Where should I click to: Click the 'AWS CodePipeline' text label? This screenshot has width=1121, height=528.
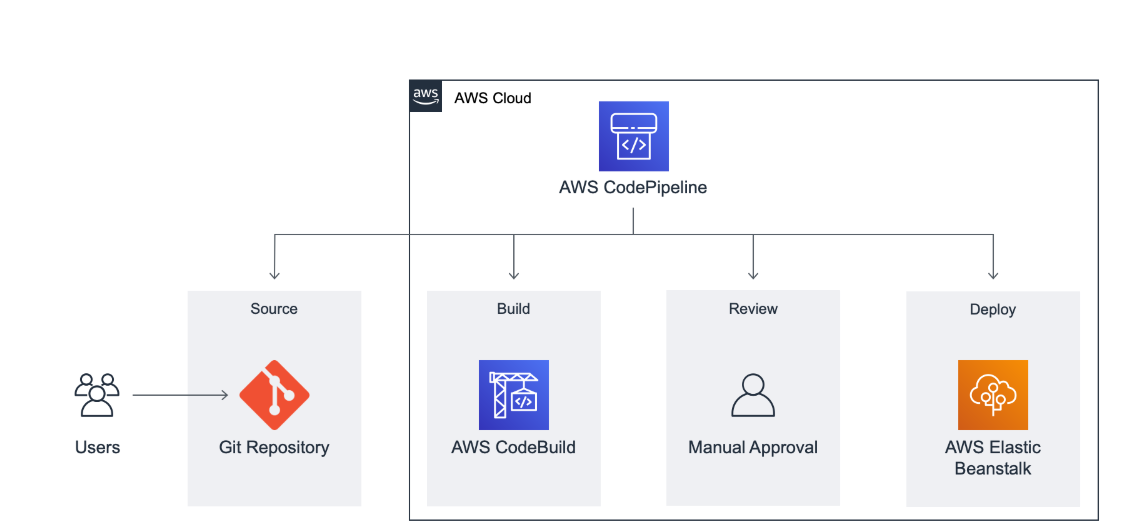pyautogui.click(x=633, y=188)
